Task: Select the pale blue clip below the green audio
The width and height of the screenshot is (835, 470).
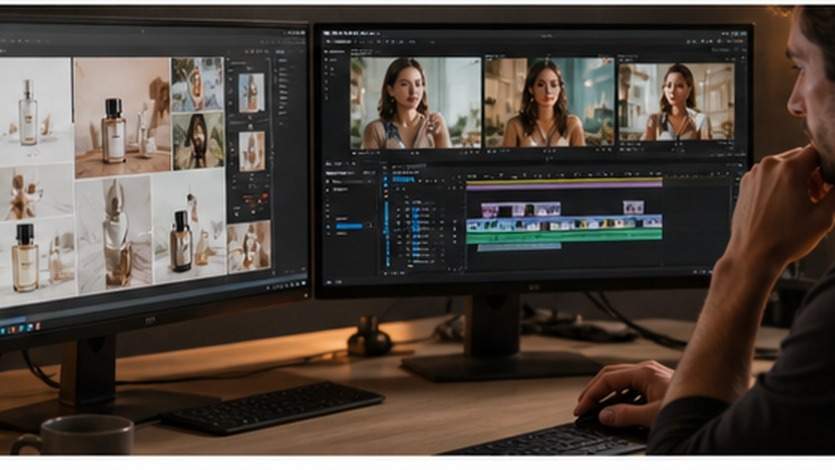Action: (519, 247)
